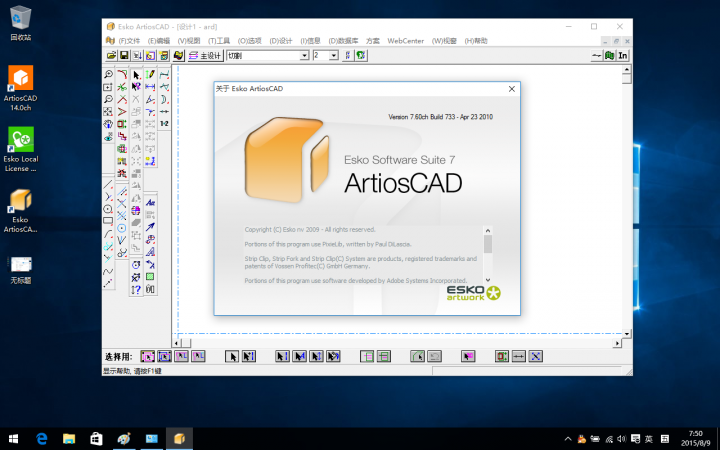This screenshot has width=720, height=450.
Task: Select the zoom in magnifier tool
Action: tap(108, 74)
